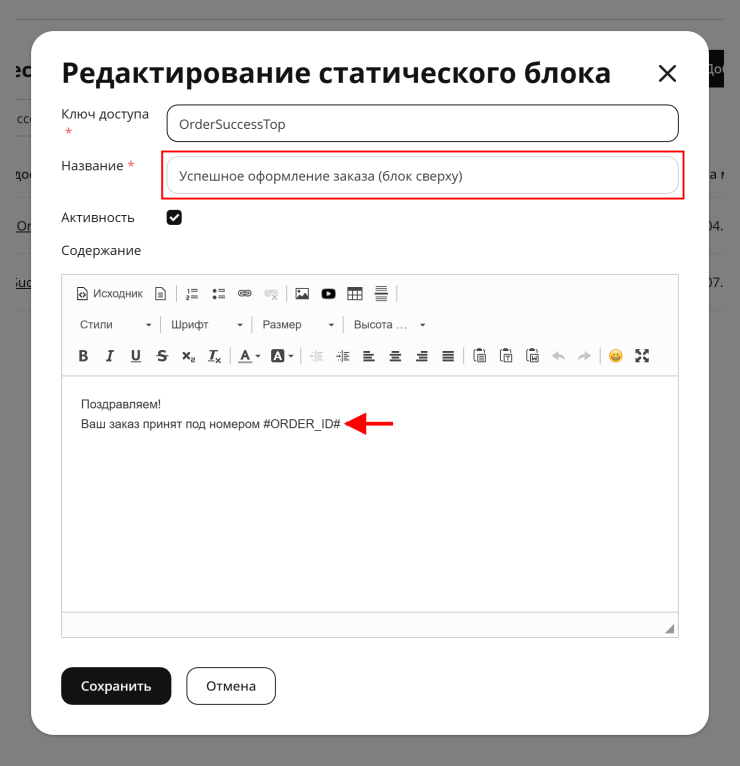Align text to the left
This screenshot has height=766, width=740.
tap(369, 356)
